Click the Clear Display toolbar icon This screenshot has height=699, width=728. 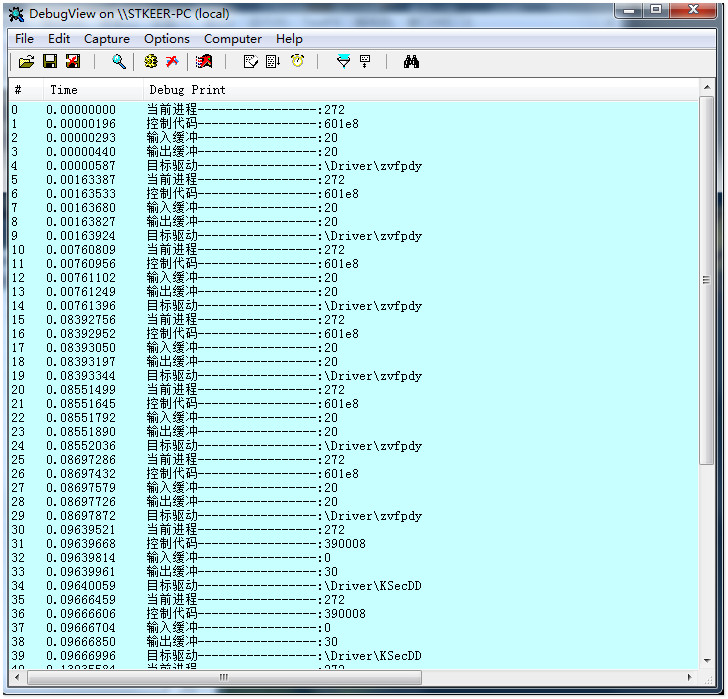(204, 62)
